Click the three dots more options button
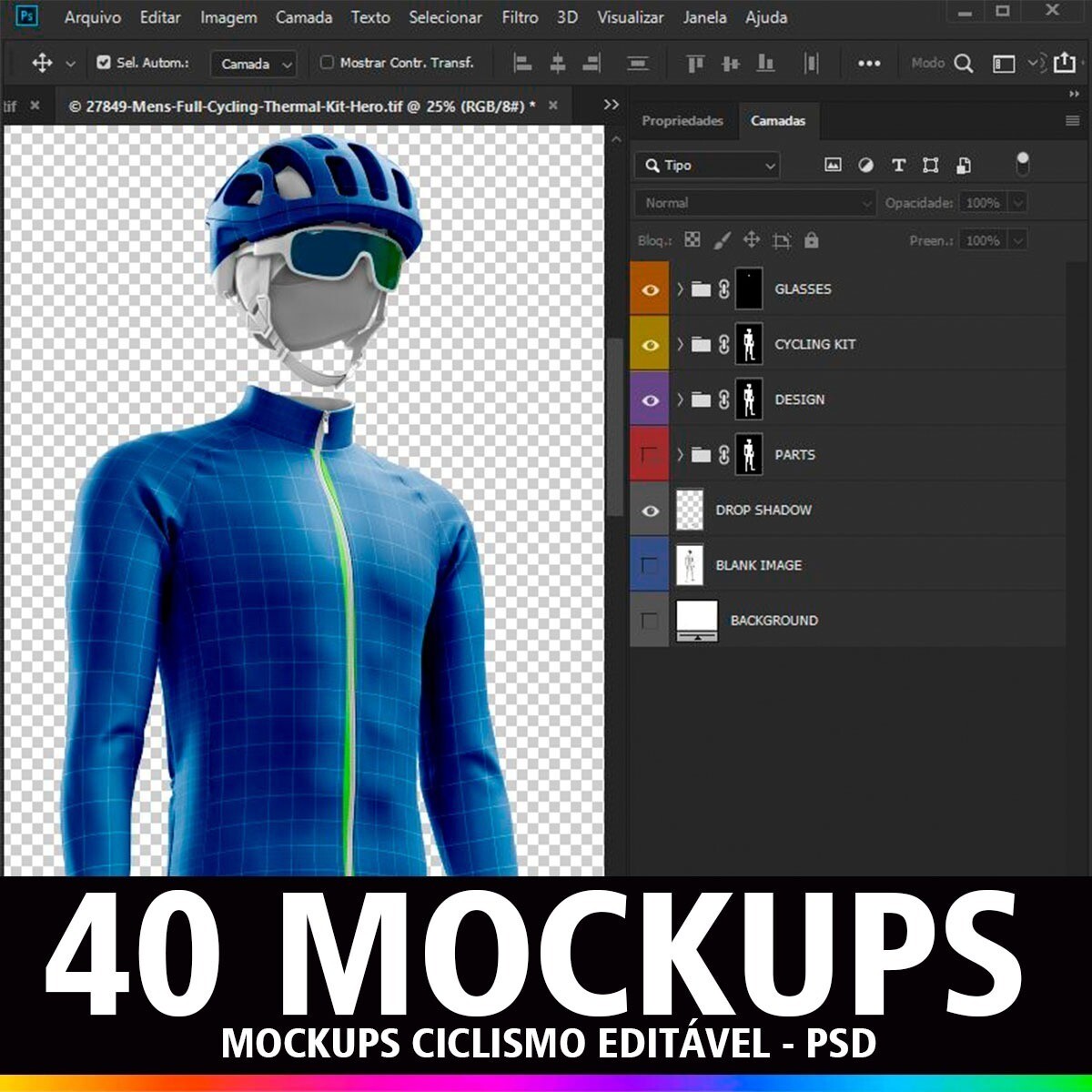Viewport: 1092px width, 1092px height. 869,64
